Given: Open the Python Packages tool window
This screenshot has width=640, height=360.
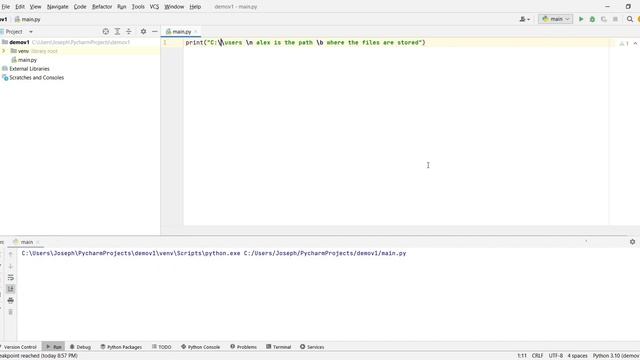Looking at the screenshot, I should click(121, 347).
